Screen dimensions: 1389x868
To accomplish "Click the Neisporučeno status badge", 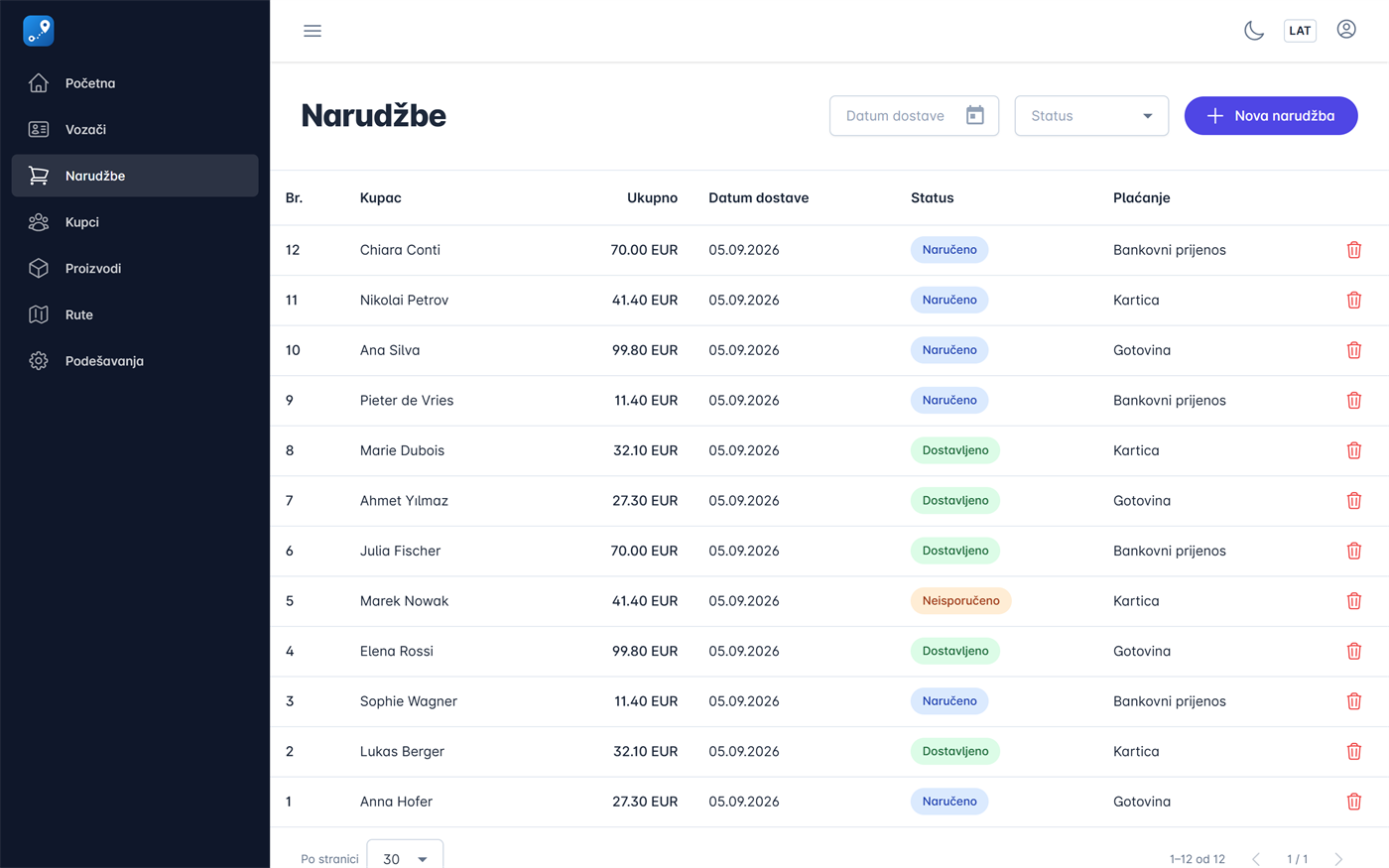I will [960, 601].
